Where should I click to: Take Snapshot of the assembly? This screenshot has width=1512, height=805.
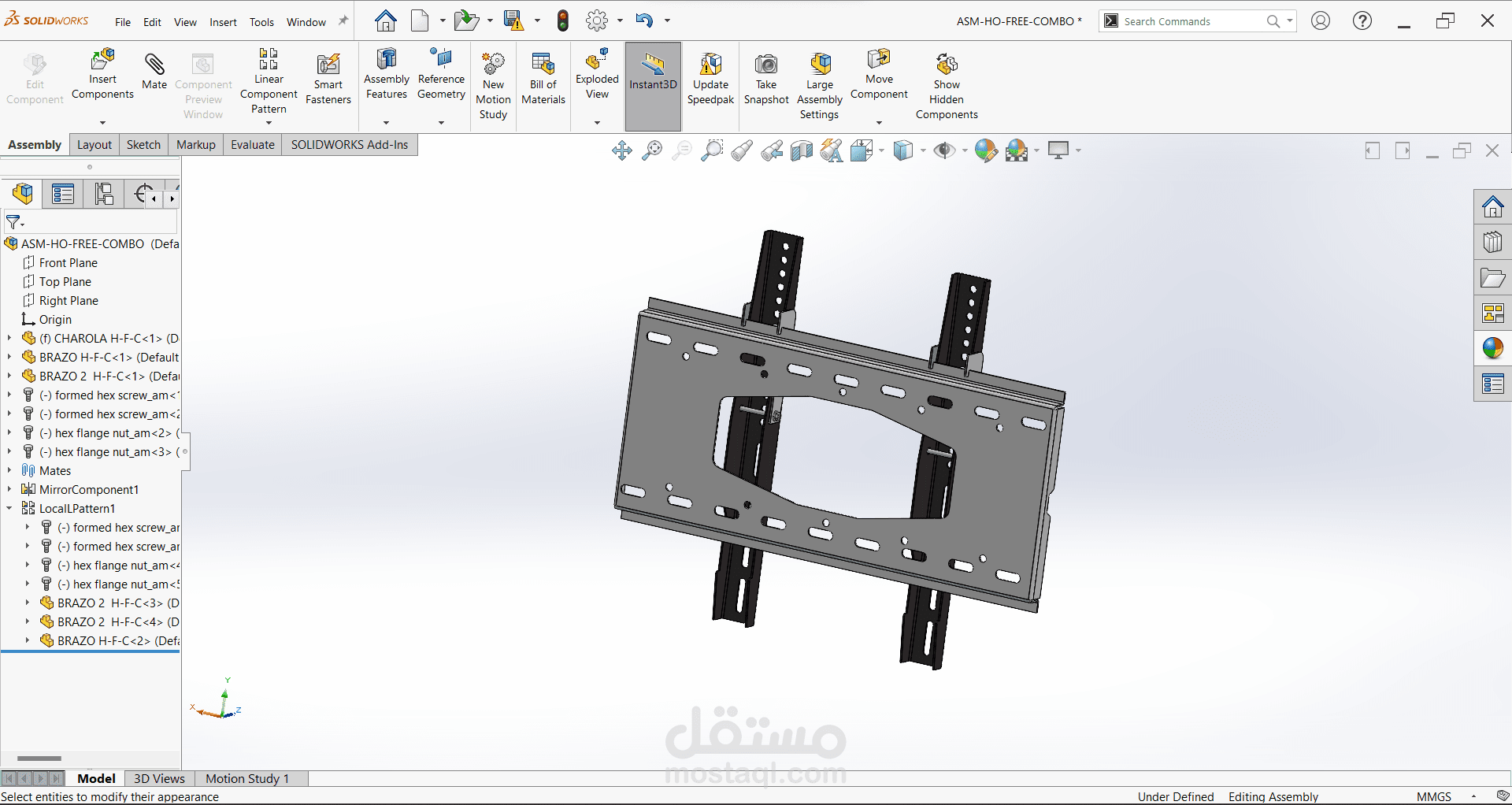click(766, 79)
